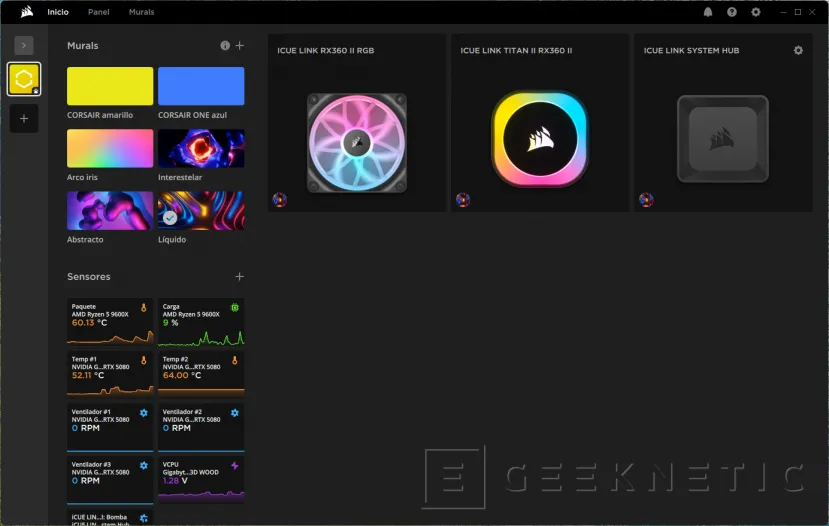Add a new sensor with plus icon
829x526 pixels.
pos(240,276)
